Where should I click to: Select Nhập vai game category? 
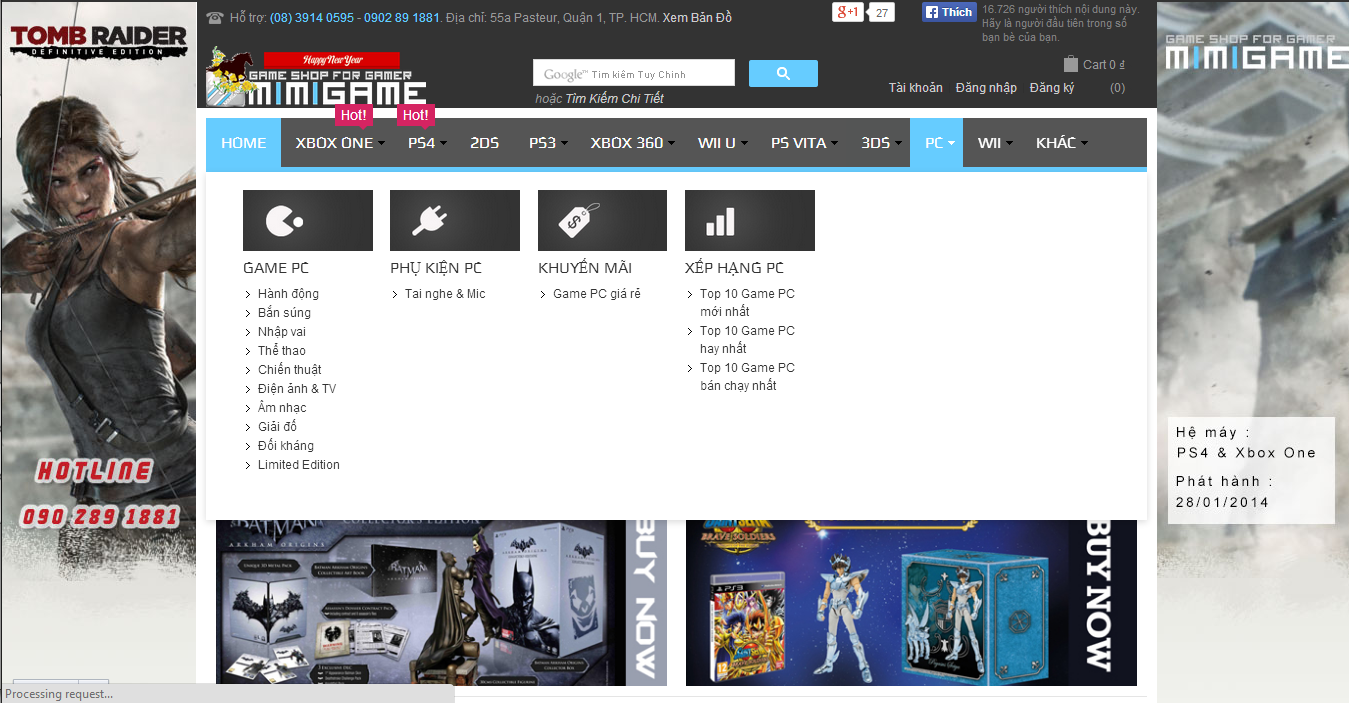[282, 332]
